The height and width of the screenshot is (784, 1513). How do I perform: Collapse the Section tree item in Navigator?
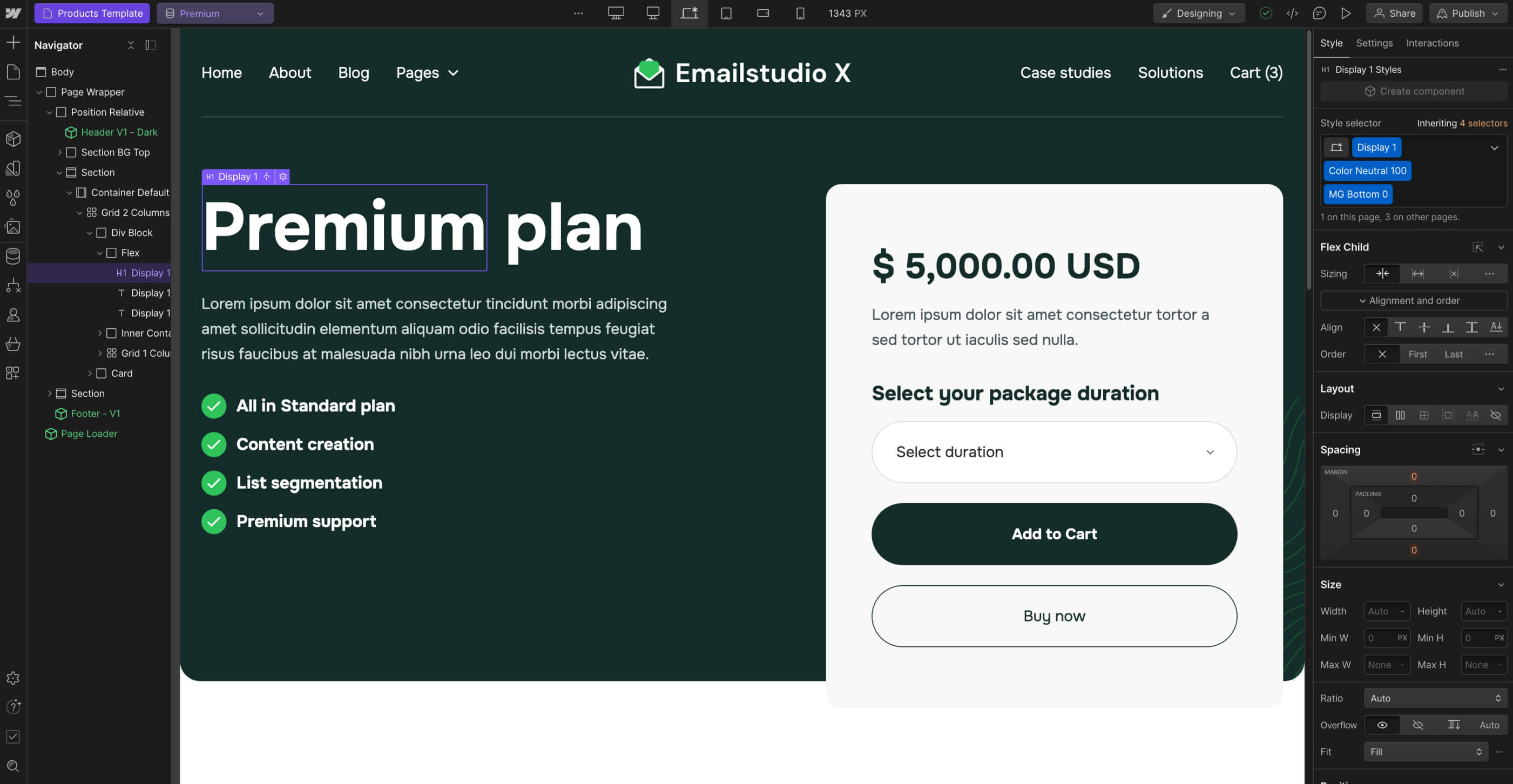point(59,172)
